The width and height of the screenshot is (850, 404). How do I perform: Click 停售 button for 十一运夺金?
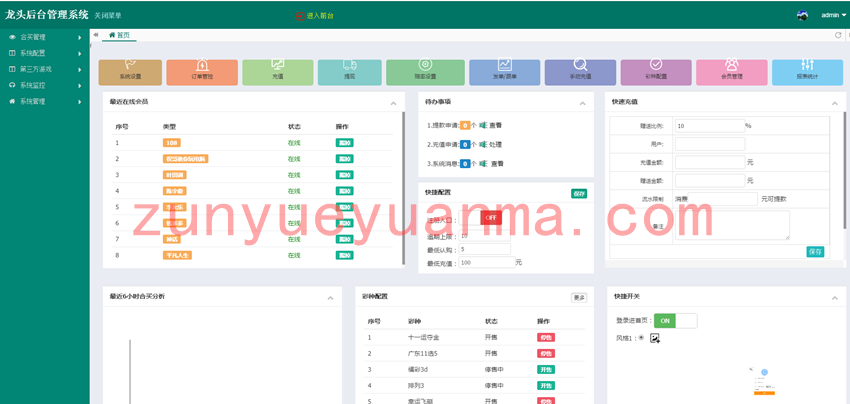tap(546, 337)
